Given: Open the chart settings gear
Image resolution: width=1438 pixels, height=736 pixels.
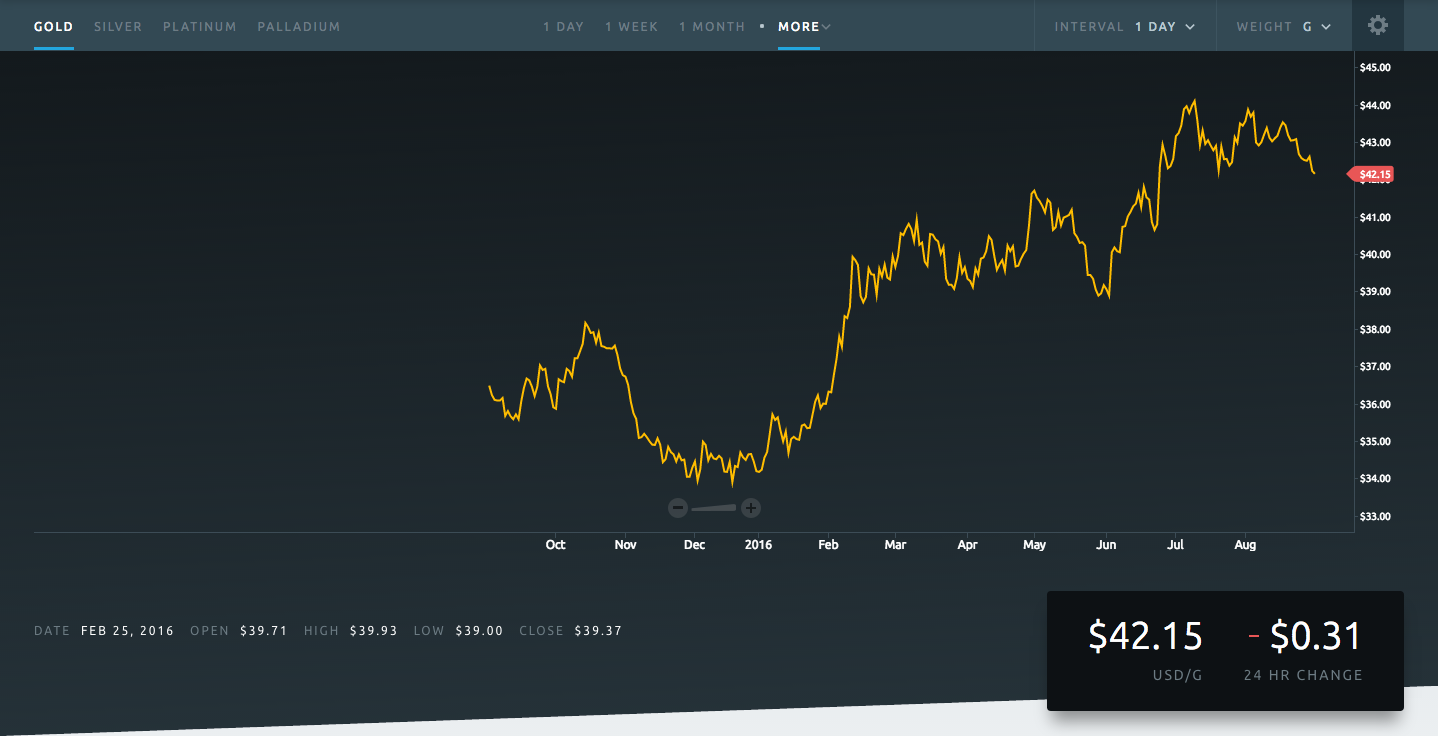Looking at the screenshot, I should click(x=1377, y=25).
